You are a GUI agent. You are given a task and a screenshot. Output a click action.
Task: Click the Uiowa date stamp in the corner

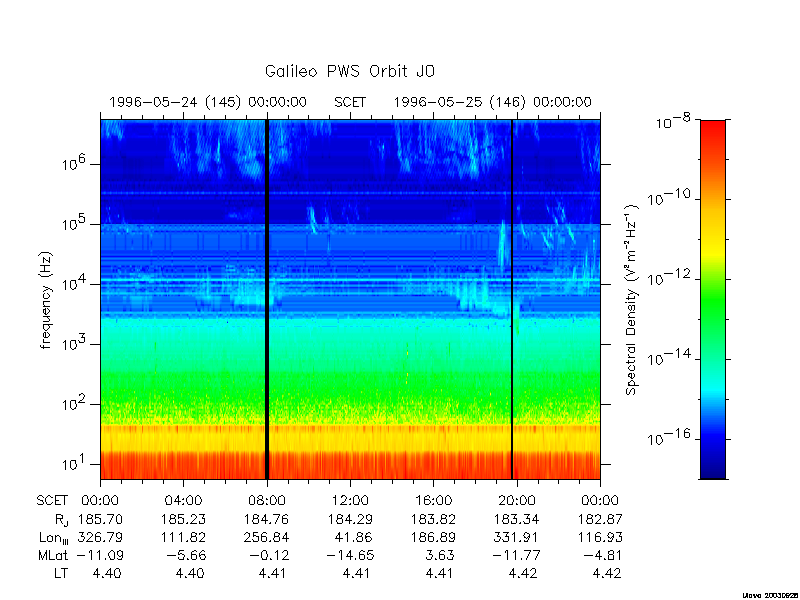(x=770, y=595)
